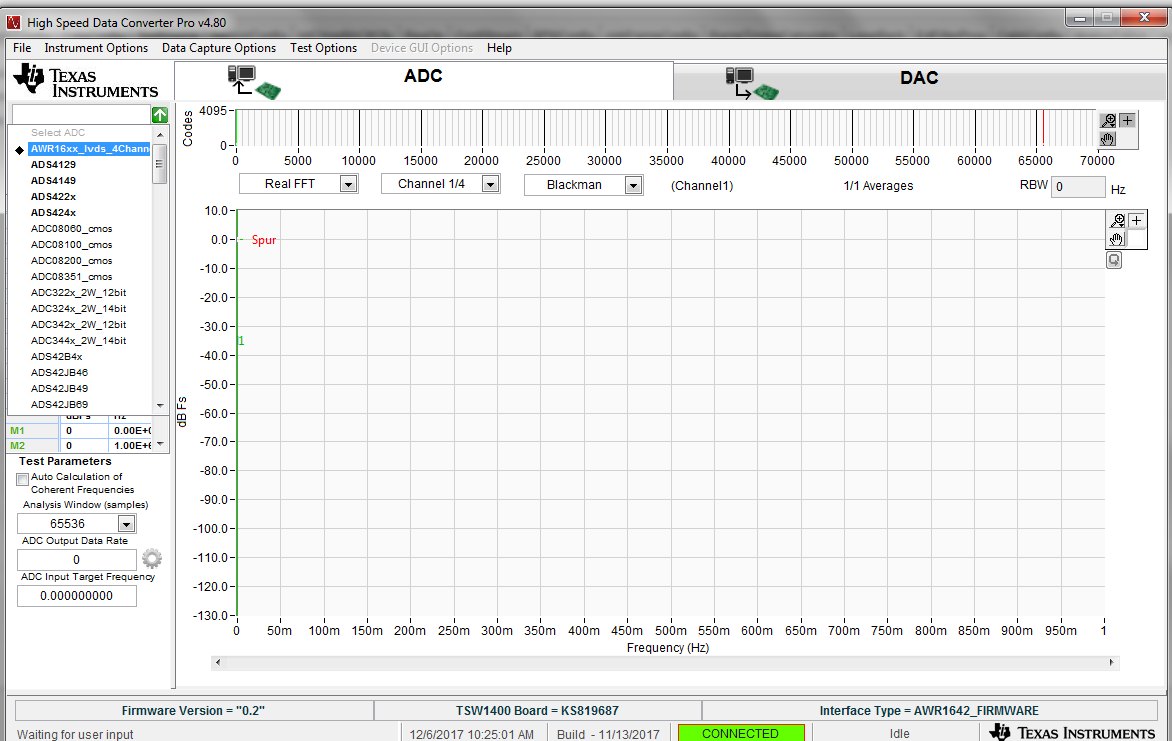Click the application icon in the title bar

pos(13,22)
